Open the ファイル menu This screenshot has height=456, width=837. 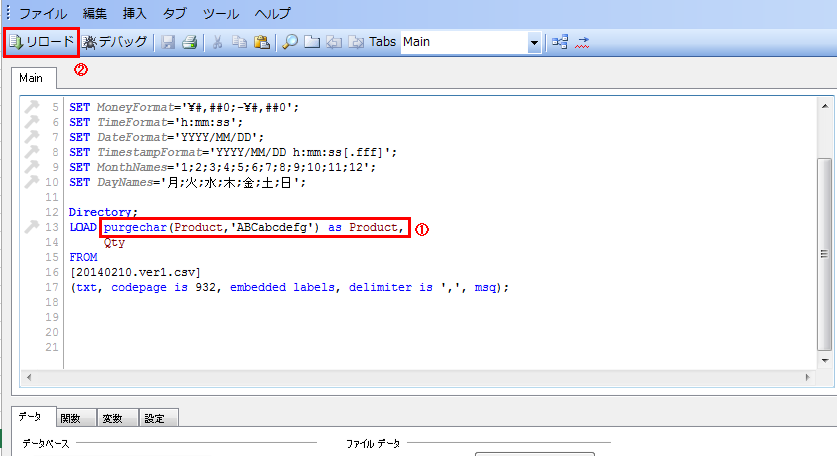click(x=43, y=13)
